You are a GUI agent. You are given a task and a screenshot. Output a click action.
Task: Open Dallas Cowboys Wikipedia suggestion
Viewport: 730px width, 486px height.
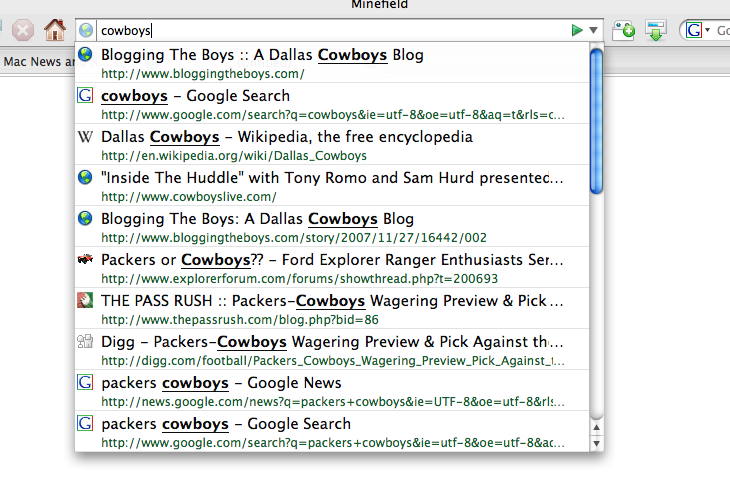(x=332, y=144)
